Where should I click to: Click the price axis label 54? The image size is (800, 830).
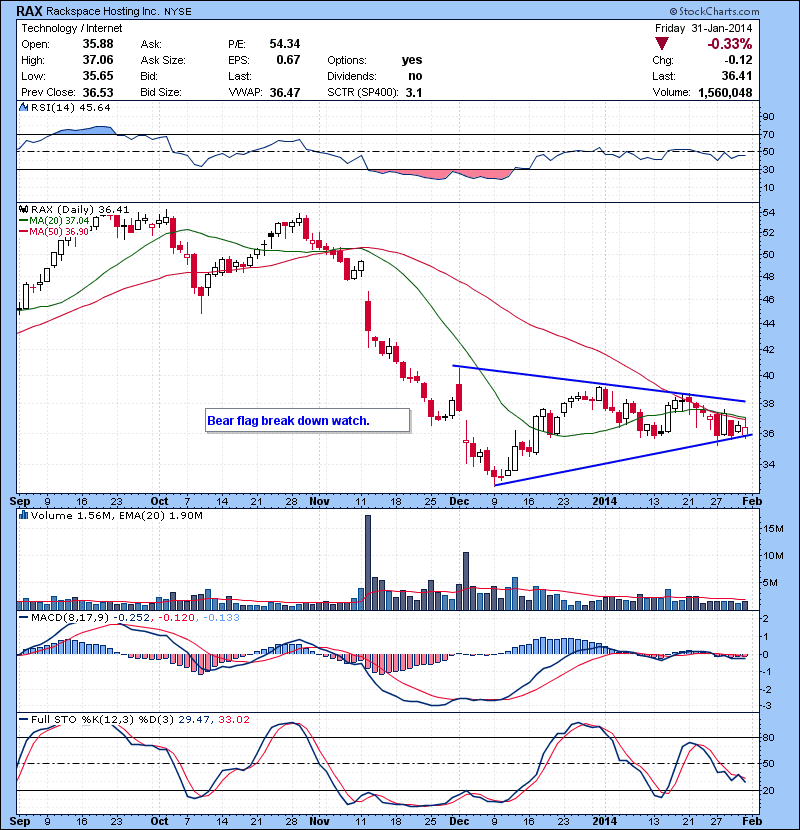(x=768, y=212)
